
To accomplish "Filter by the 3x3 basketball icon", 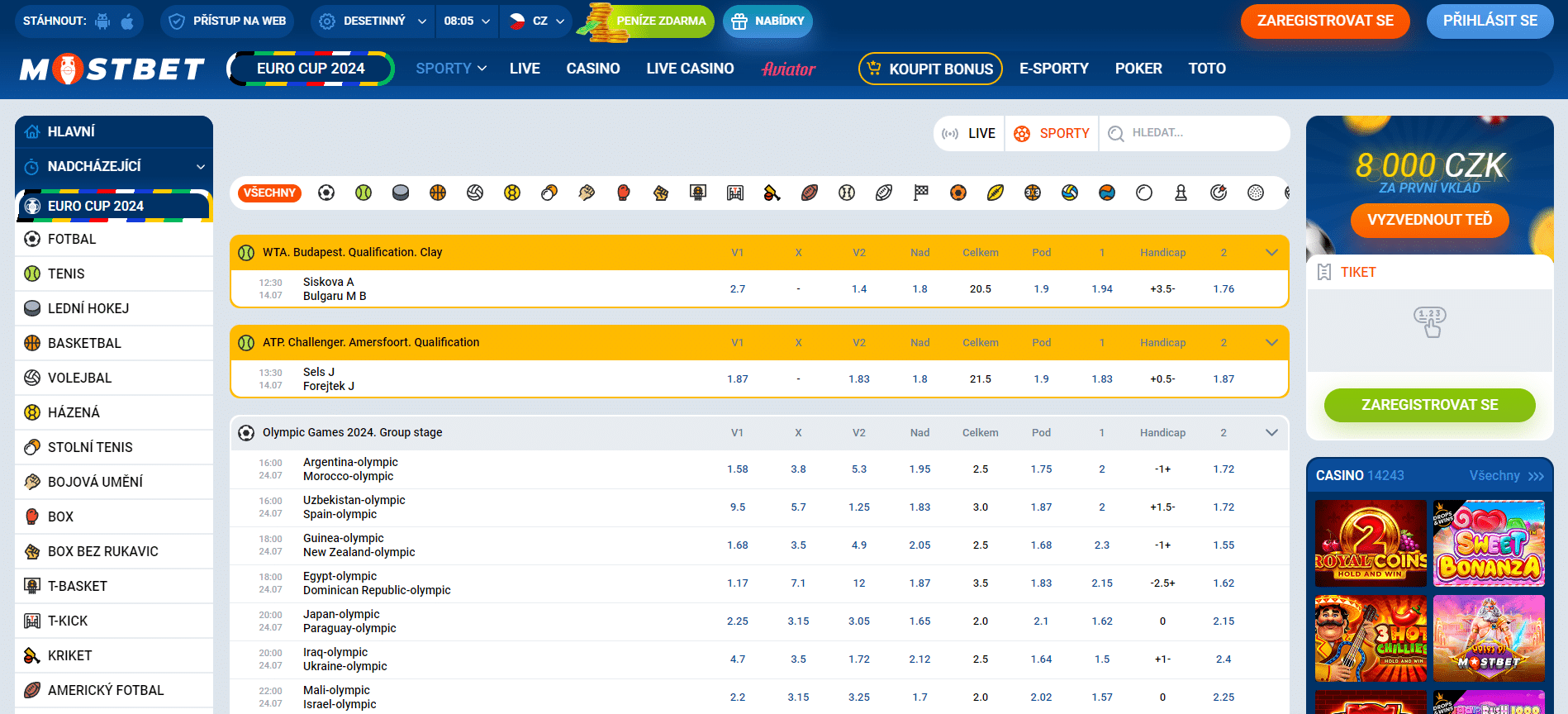I will [x=1033, y=193].
